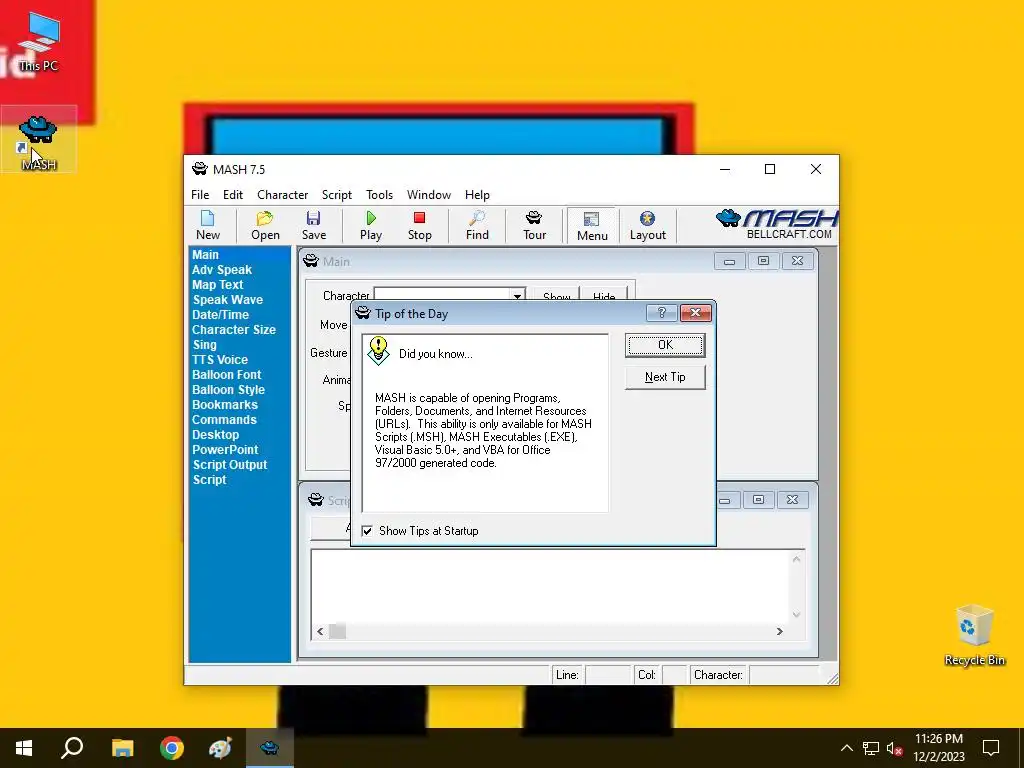
Task: Open the Character dropdown arrow in Main
Action: (517, 296)
